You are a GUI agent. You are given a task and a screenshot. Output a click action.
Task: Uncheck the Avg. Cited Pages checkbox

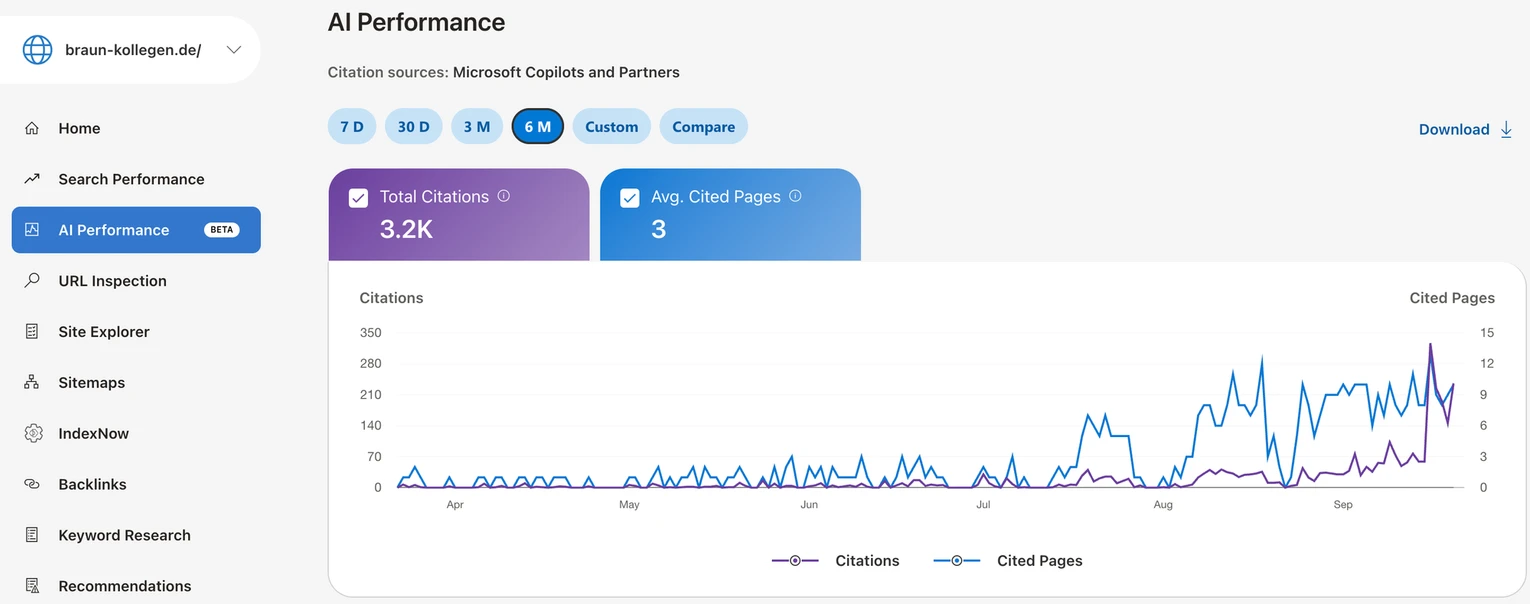click(630, 198)
